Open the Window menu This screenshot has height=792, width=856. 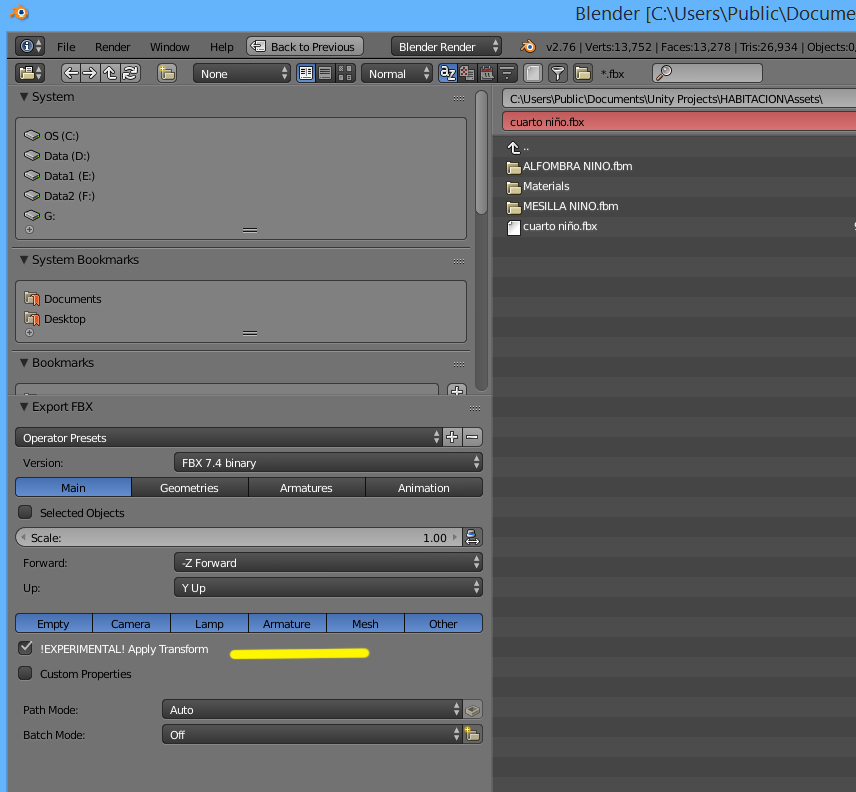tap(170, 47)
